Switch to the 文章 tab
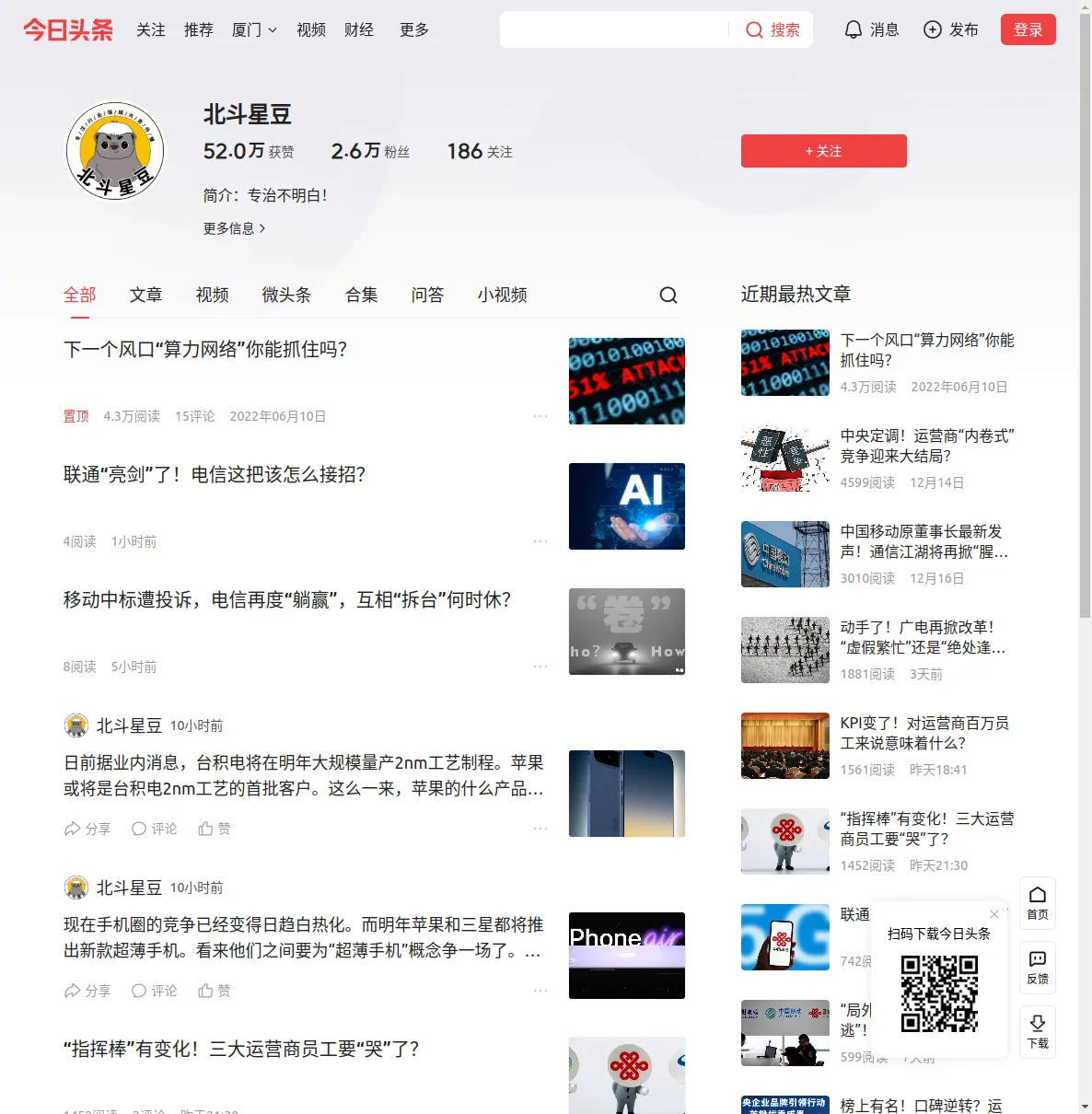This screenshot has height=1114, width=1092. [146, 295]
